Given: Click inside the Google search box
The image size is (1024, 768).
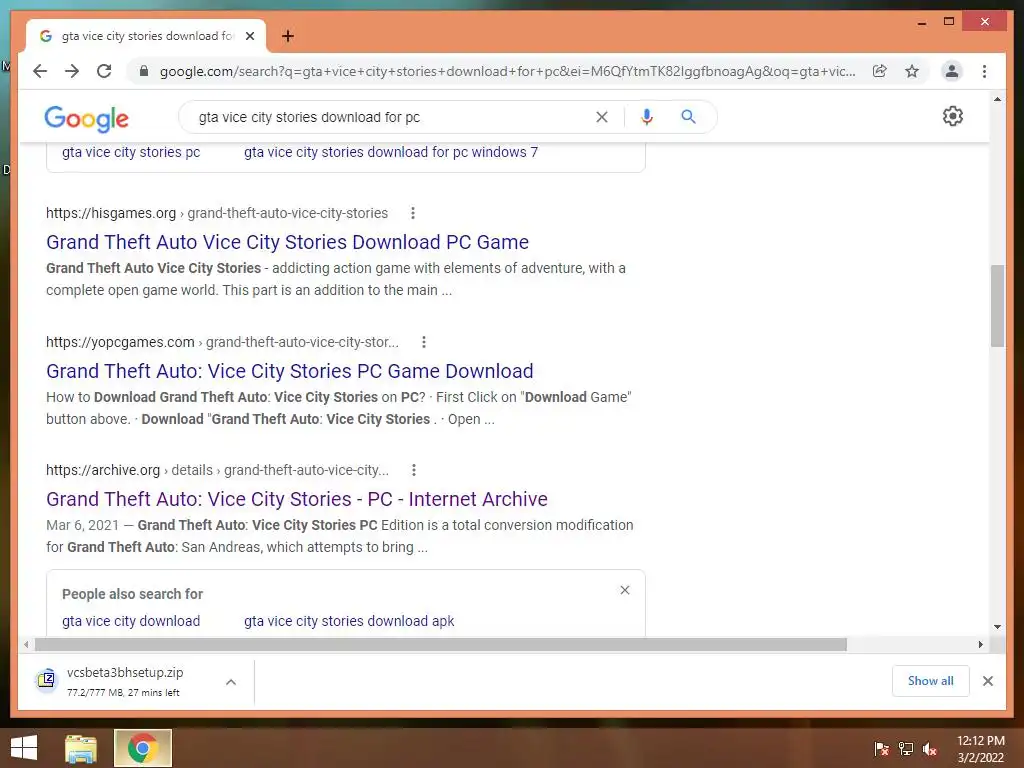Looking at the screenshot, I should coord(392,117).
